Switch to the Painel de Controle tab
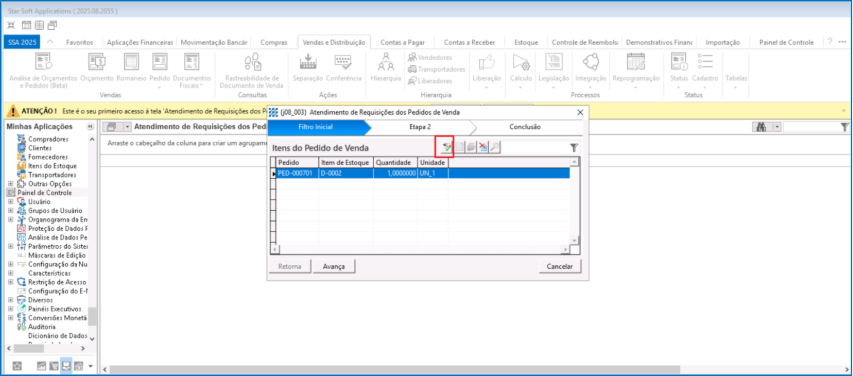 coord(786,42)
